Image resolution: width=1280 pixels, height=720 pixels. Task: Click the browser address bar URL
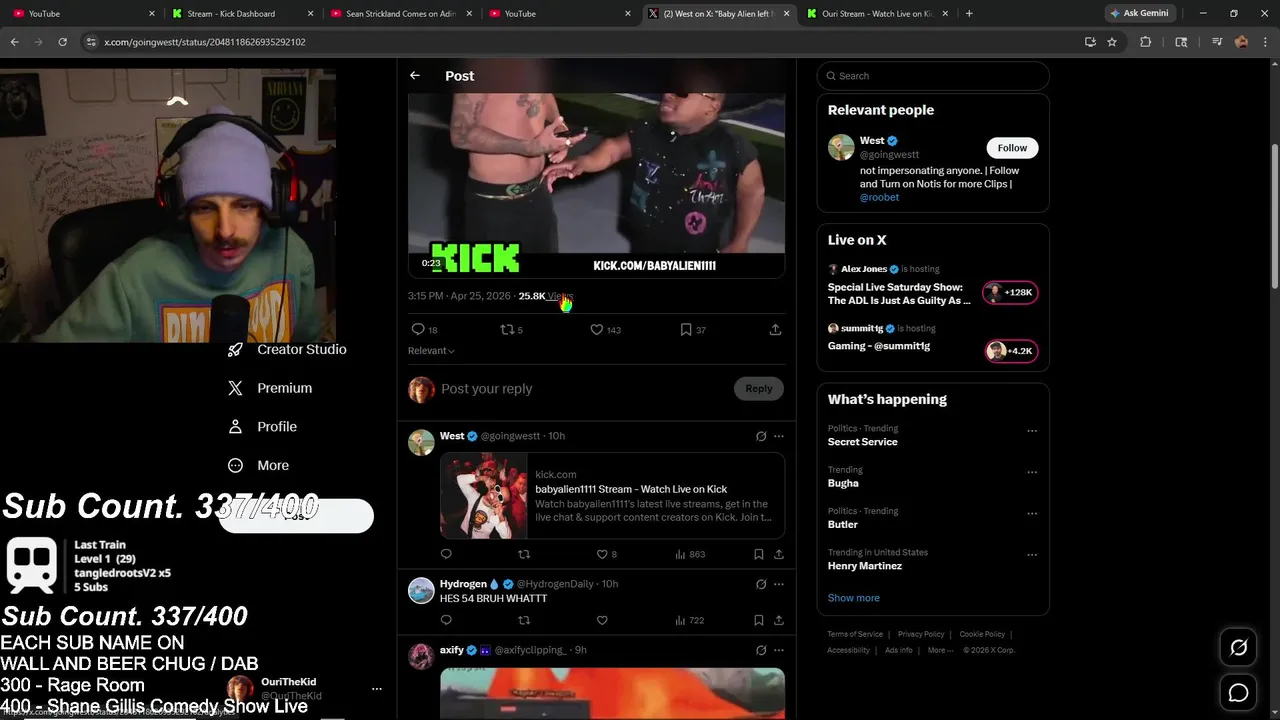point(205,42)
